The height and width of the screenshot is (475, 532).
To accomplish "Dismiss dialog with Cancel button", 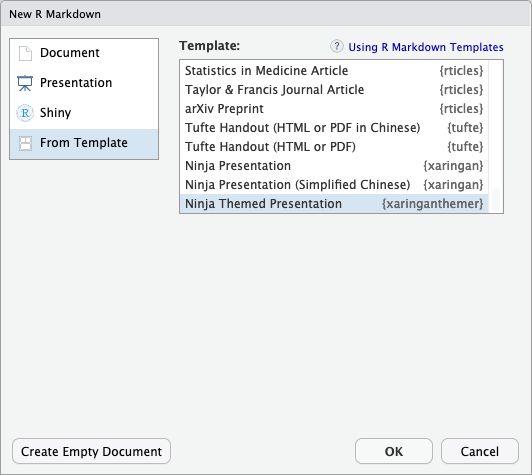I will click(480, 451).
